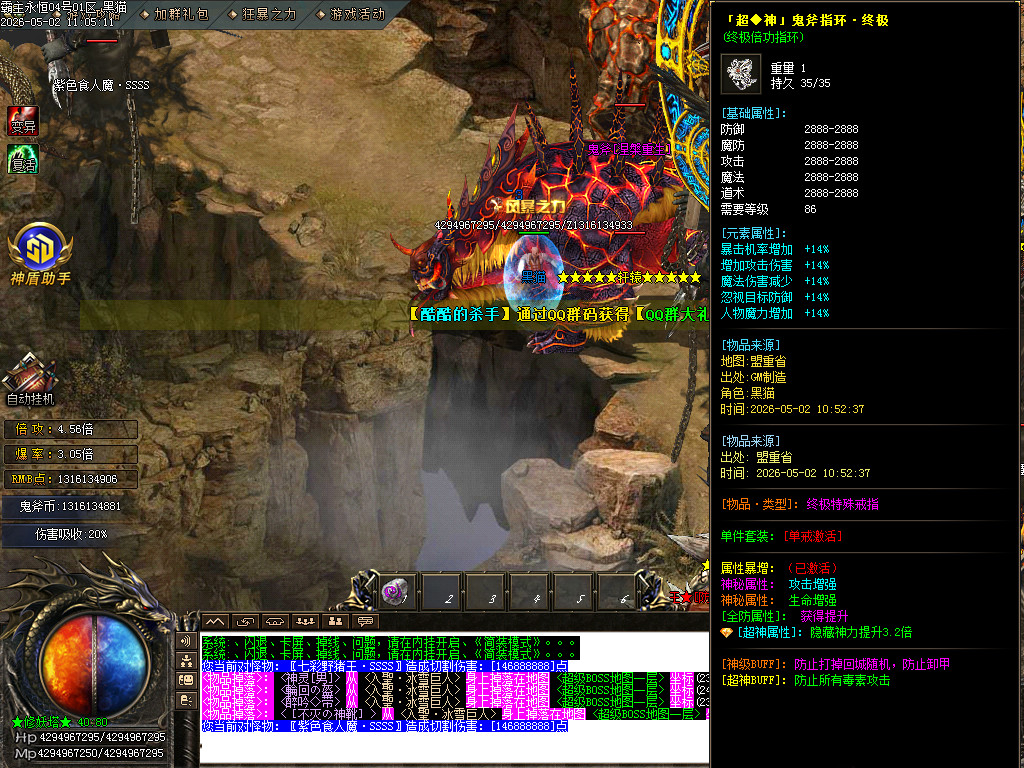Click the 属性暴增 (已激活) line

coord(780,568)
